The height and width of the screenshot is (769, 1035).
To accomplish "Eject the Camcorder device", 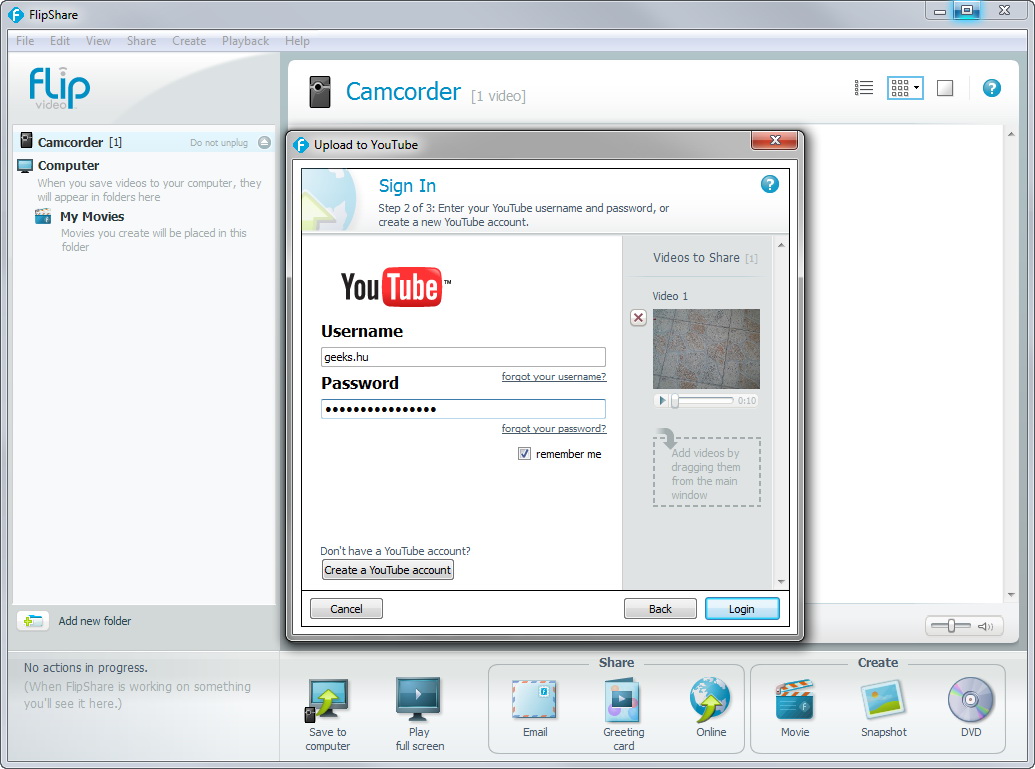I will click(264, 143).
